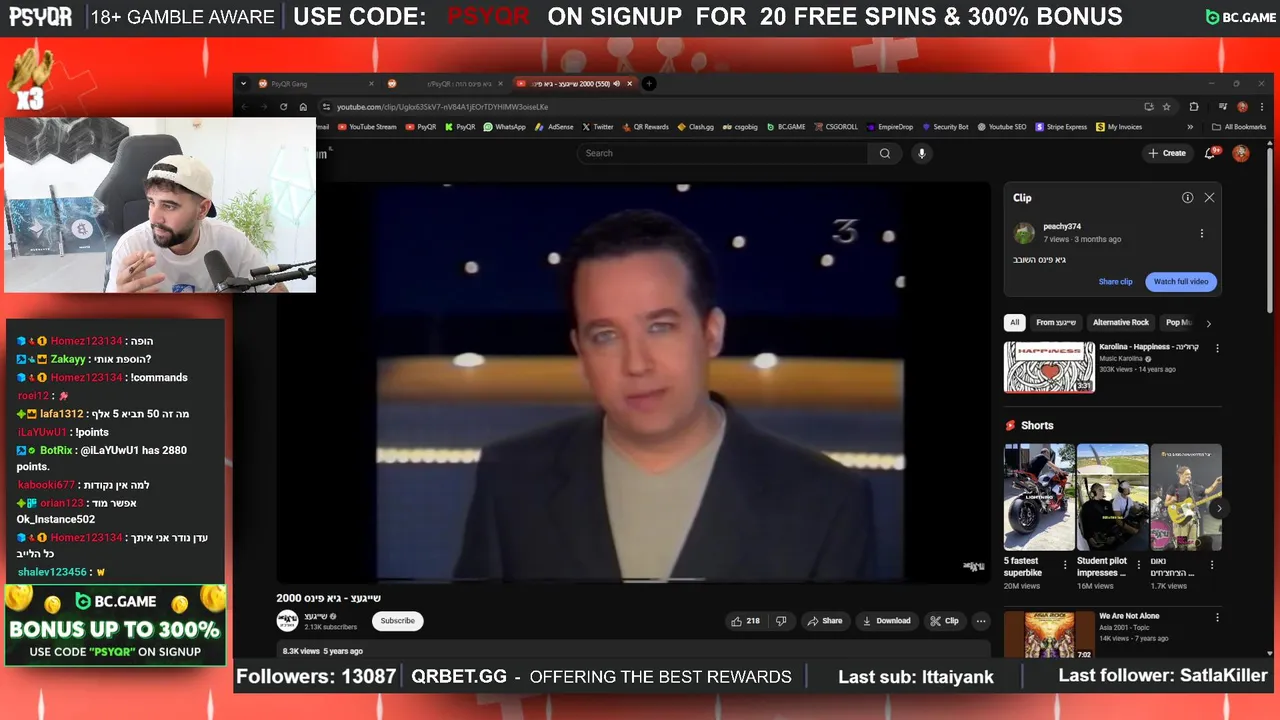
Task: Open the Security Bot bookmark
Action: [x=945, y=127]
